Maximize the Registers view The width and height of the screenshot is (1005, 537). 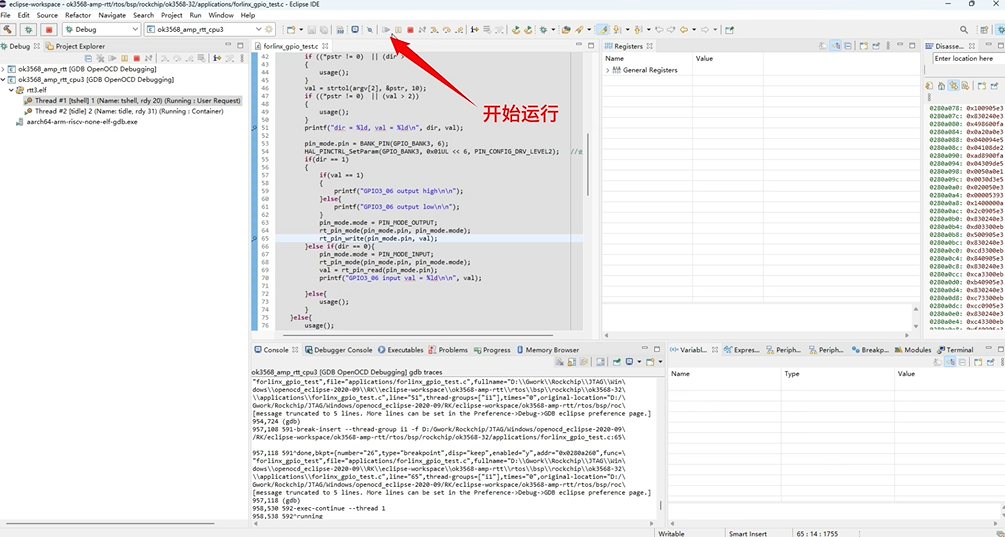tap(912, 45)
